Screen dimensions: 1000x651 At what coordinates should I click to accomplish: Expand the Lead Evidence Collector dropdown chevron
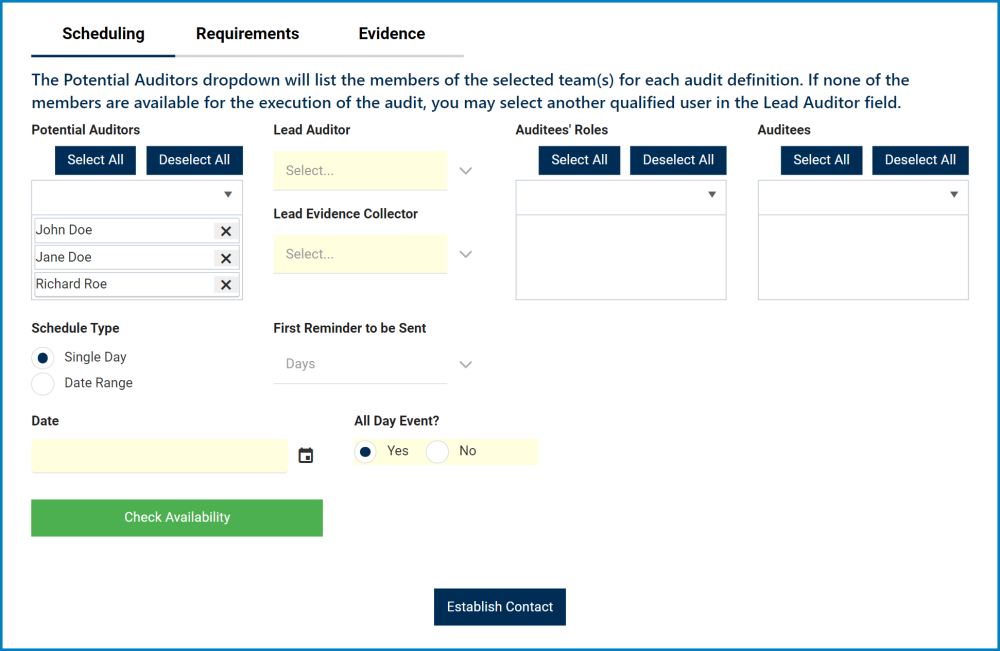click(x=465, y=254)
